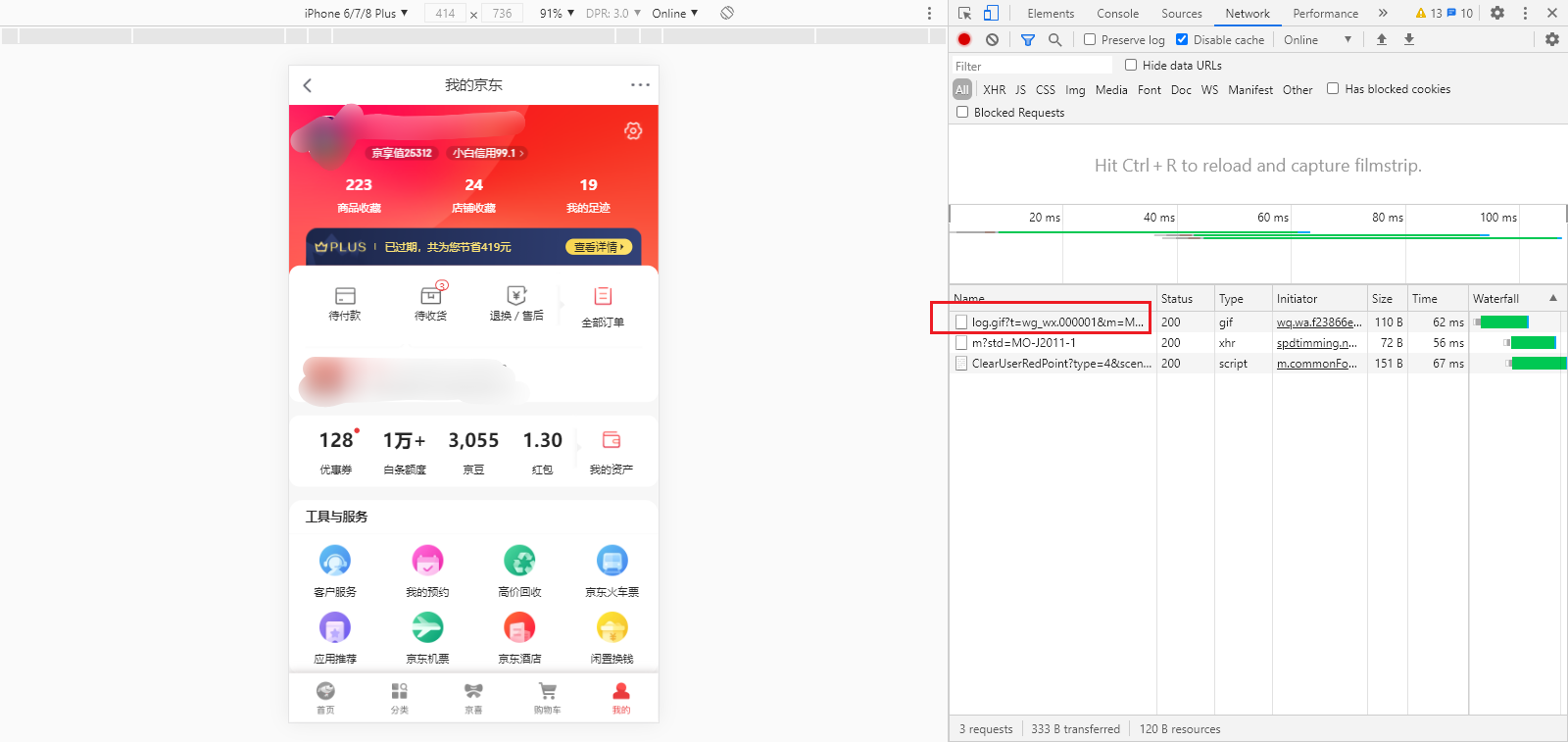This screenshot has height=742, width=1568.
Task: Open JD account settings gear icon
Action: [x=633, y=130]
